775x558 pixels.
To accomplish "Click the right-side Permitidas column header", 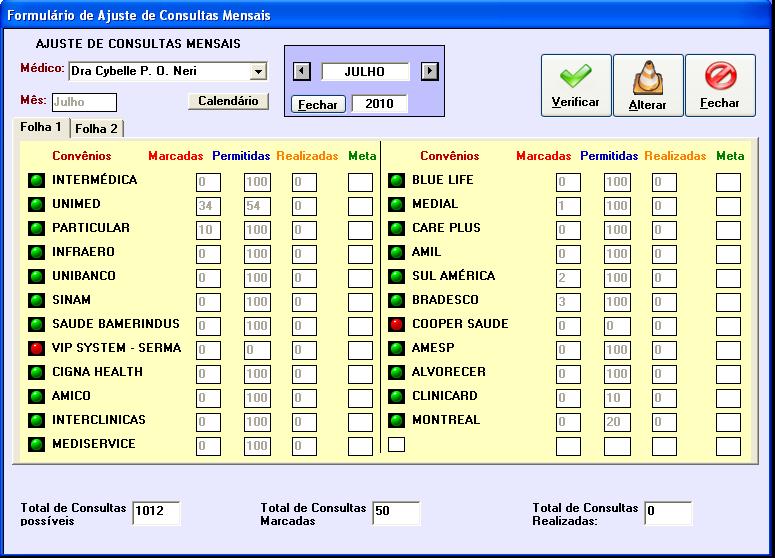I will pos(609,156).
